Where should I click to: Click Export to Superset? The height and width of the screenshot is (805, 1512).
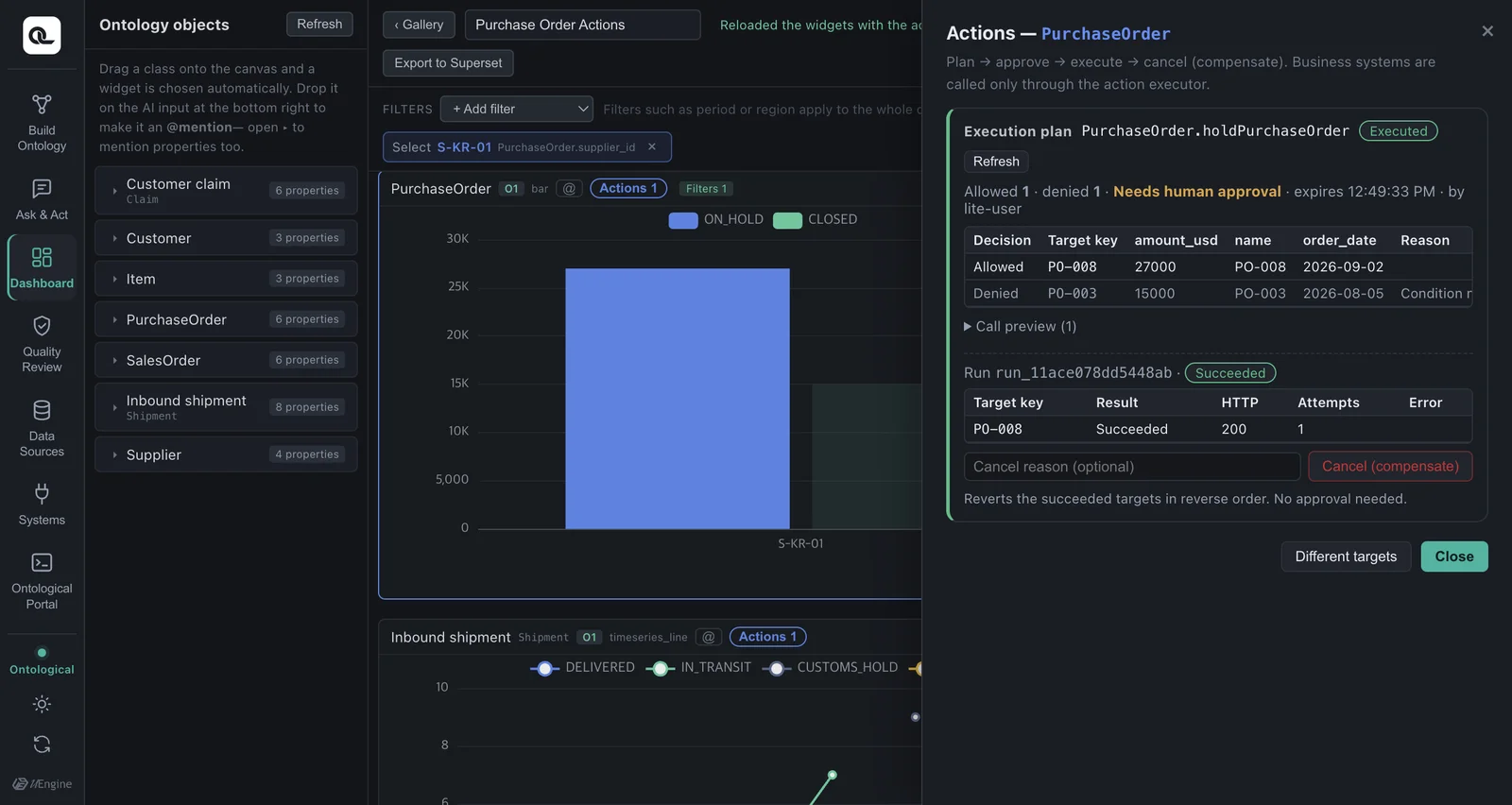(448, 63)
